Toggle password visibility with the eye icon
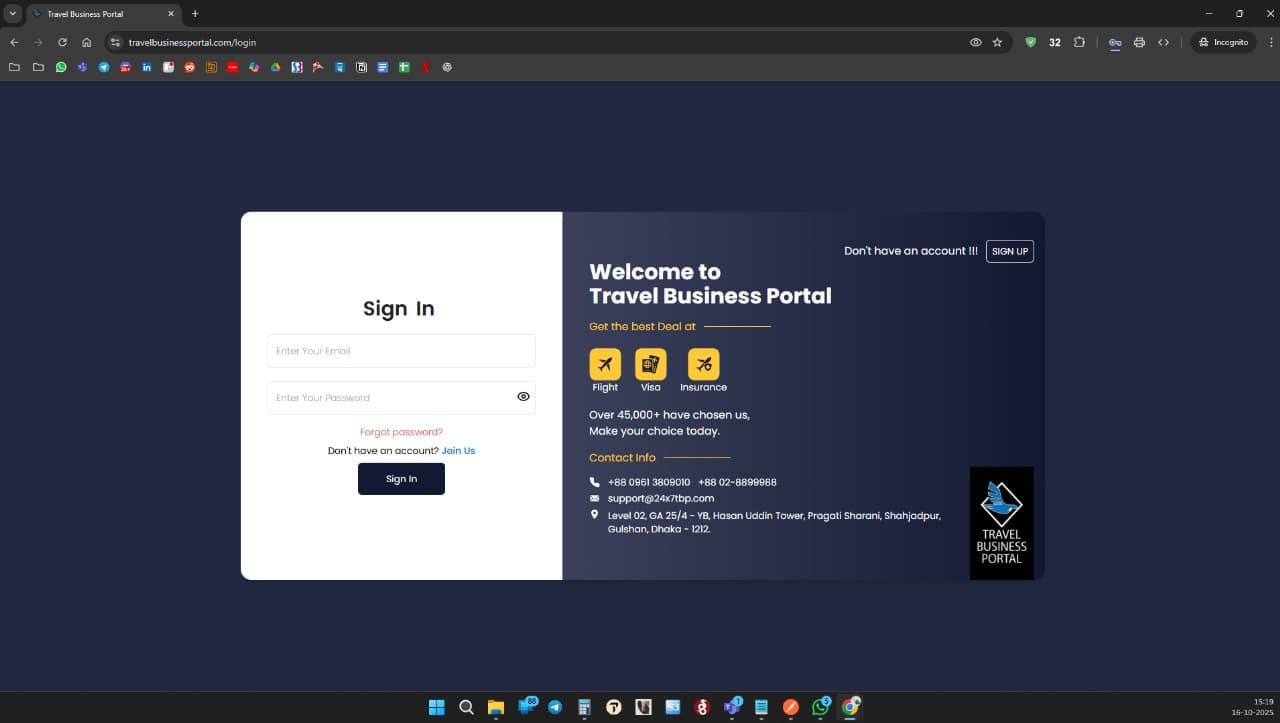This screenshot has width=1280, height=723. [x=523, y=397]
